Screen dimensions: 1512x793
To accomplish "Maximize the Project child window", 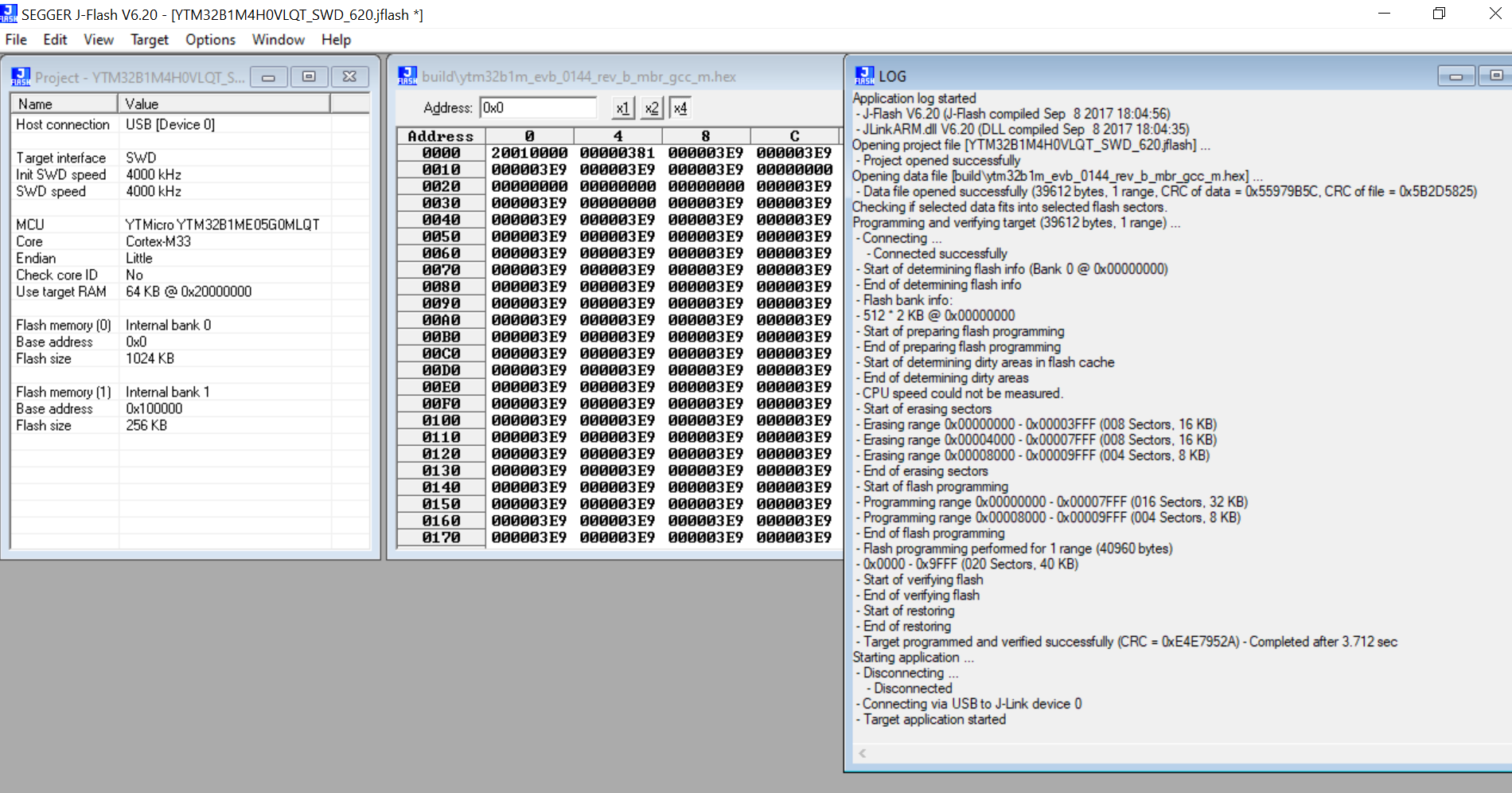I will tap(309, 76).
